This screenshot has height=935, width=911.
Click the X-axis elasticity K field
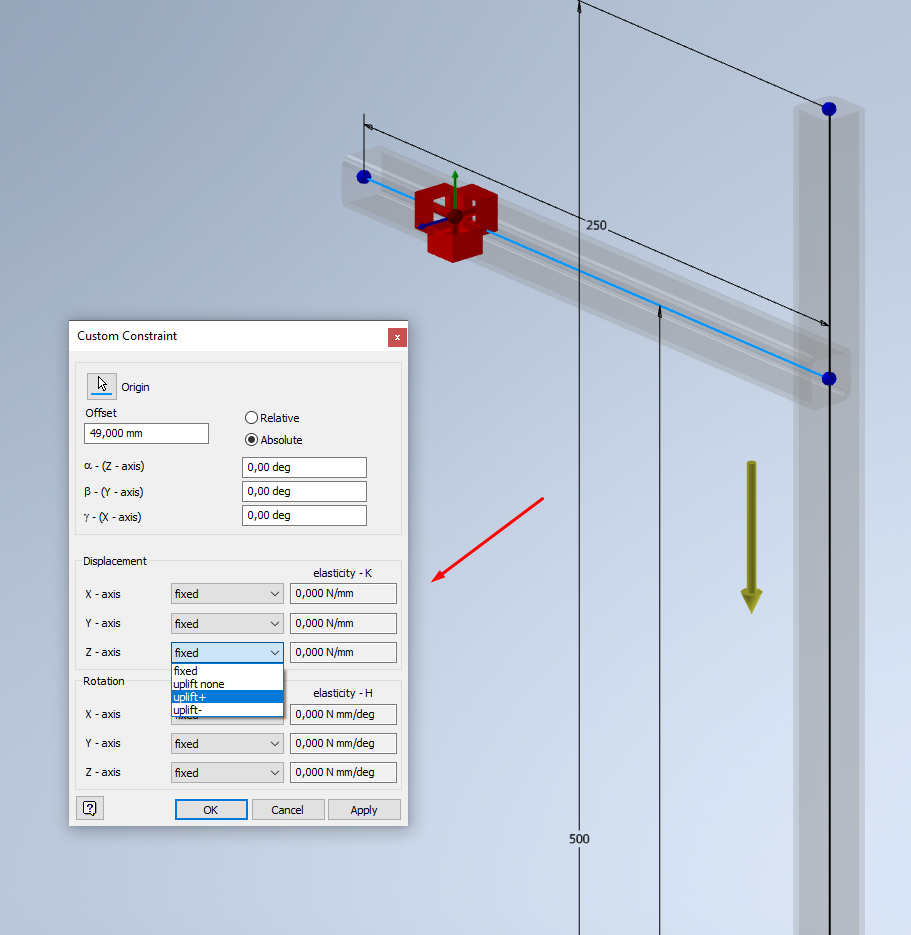[343, 593]
